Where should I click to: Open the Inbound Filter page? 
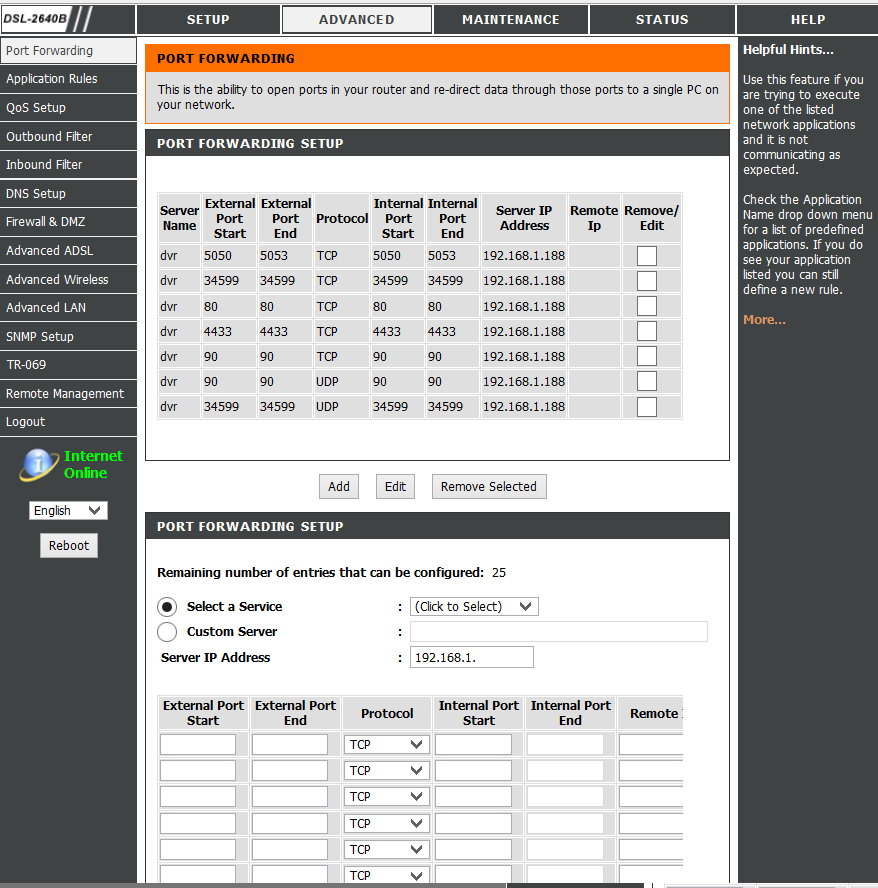pos(68,165)
